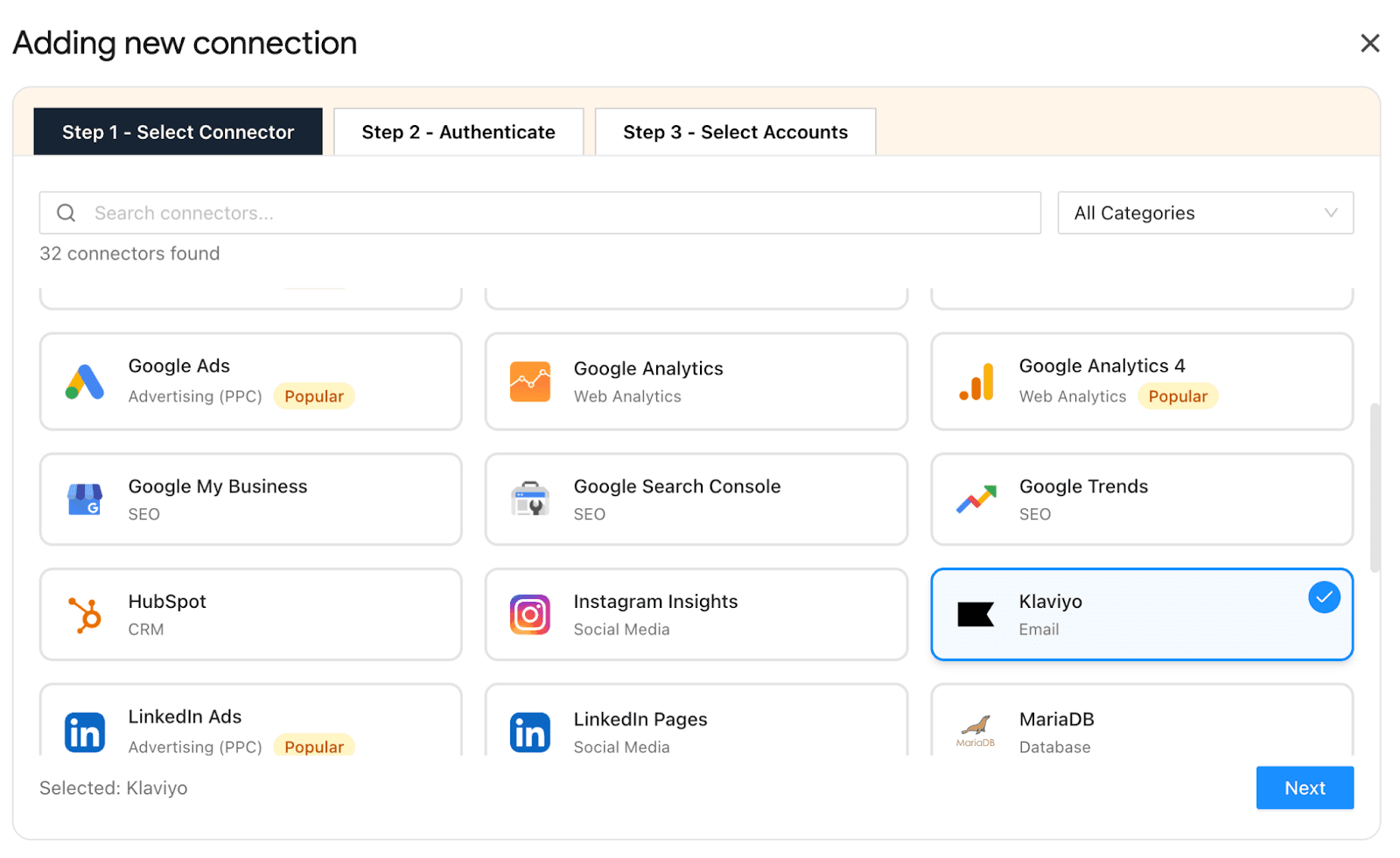
Task: Close the Adding new connection dialog
Action: 1368,43
